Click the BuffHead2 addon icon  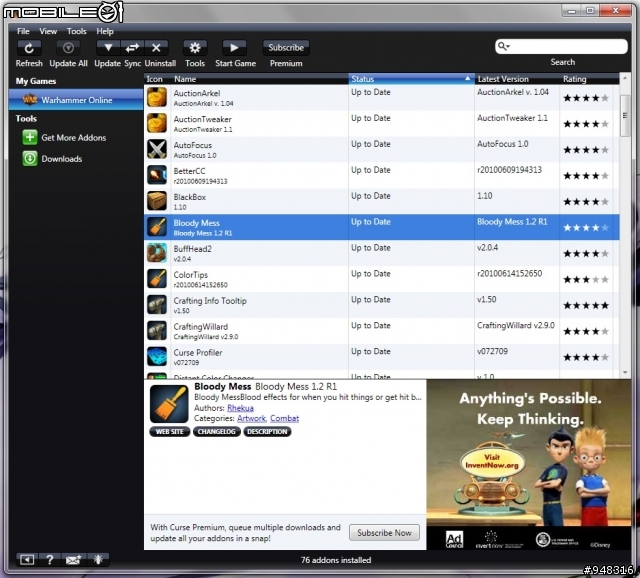[157, 253]
